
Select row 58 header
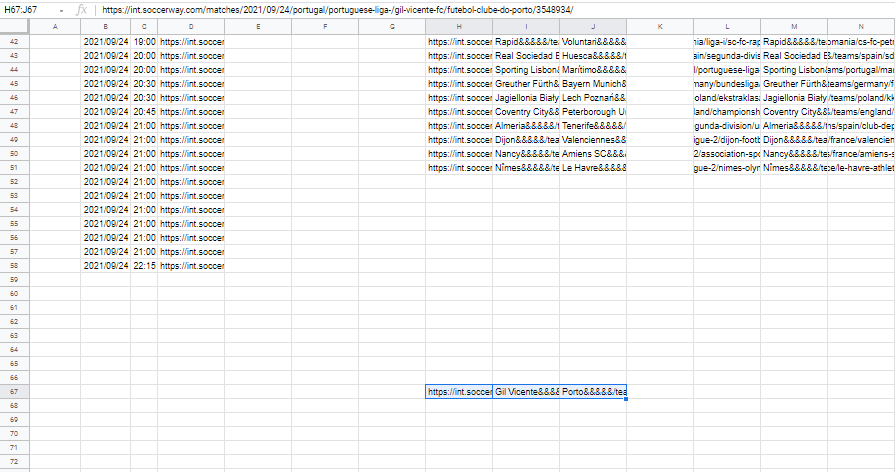click(14, 265)
